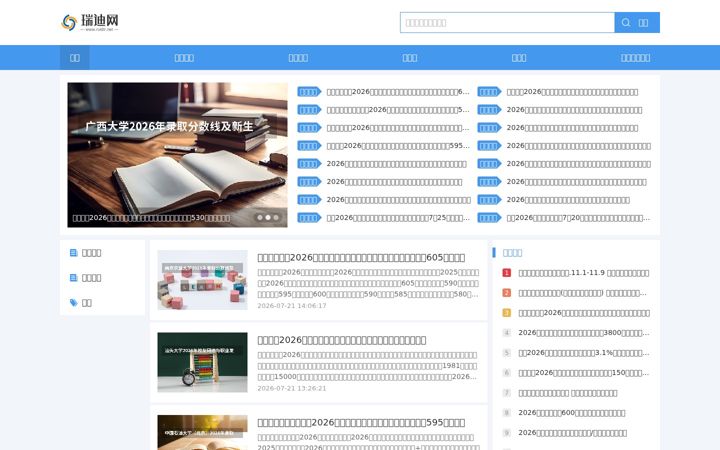Open the rank 9 item containing a slash
The height and width of the screenshot is (450, 720).
pyautogui.click(x=573, y=433)
